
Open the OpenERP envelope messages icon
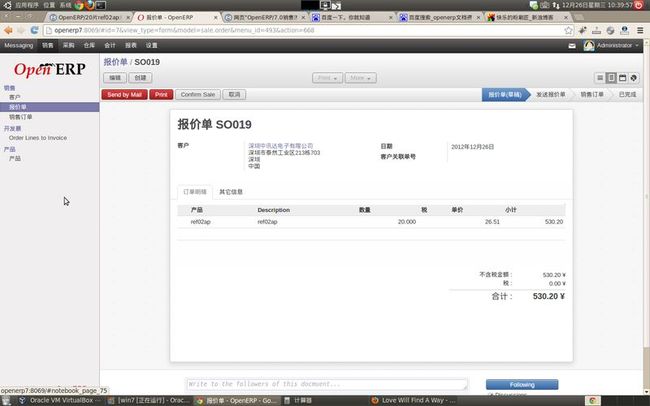pos(572,46)
